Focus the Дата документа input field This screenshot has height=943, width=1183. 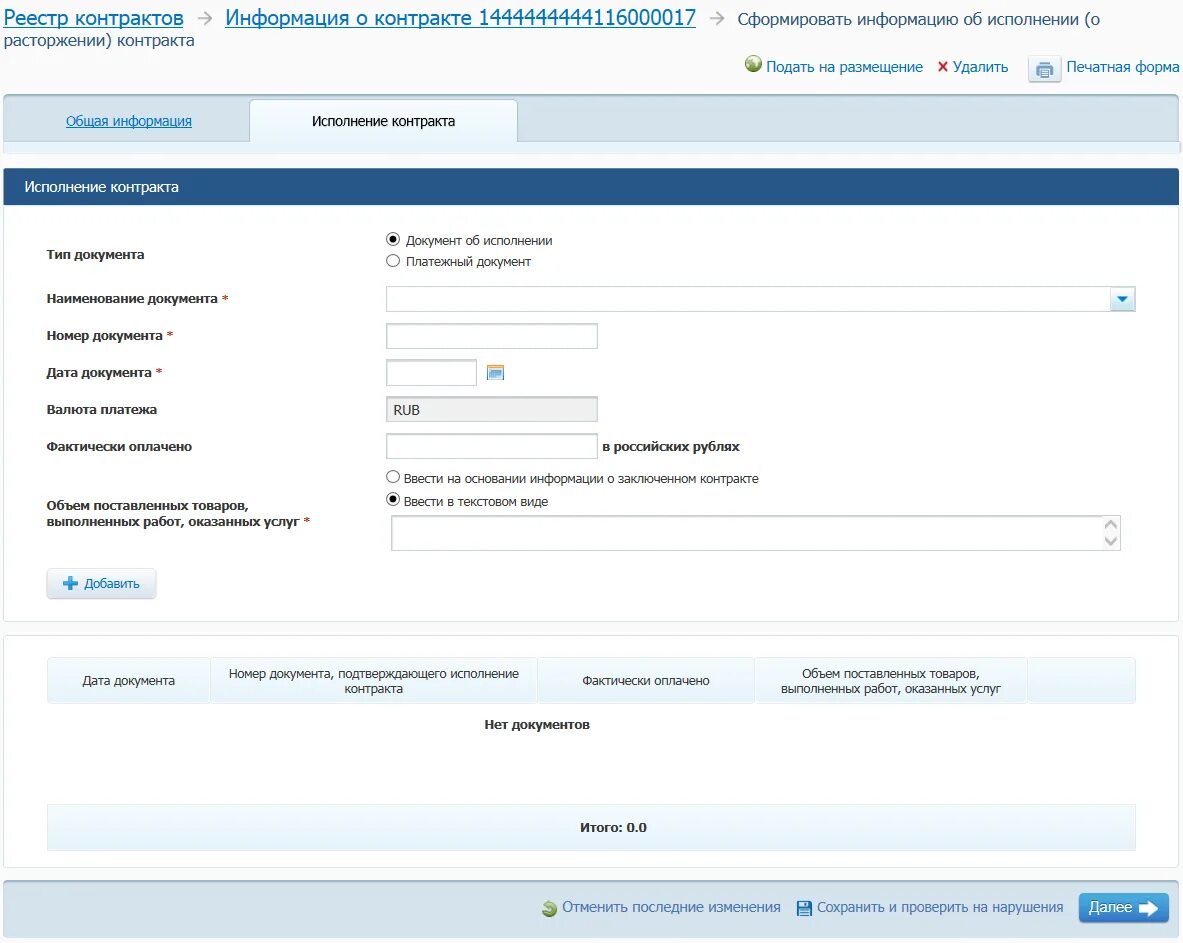432,373
